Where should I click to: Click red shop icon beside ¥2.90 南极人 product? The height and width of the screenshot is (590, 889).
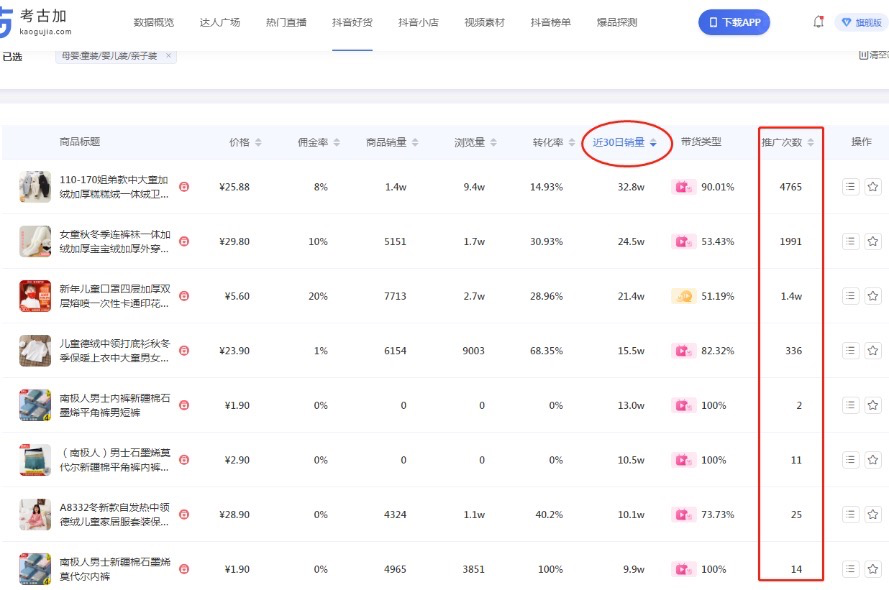point(184,460)
